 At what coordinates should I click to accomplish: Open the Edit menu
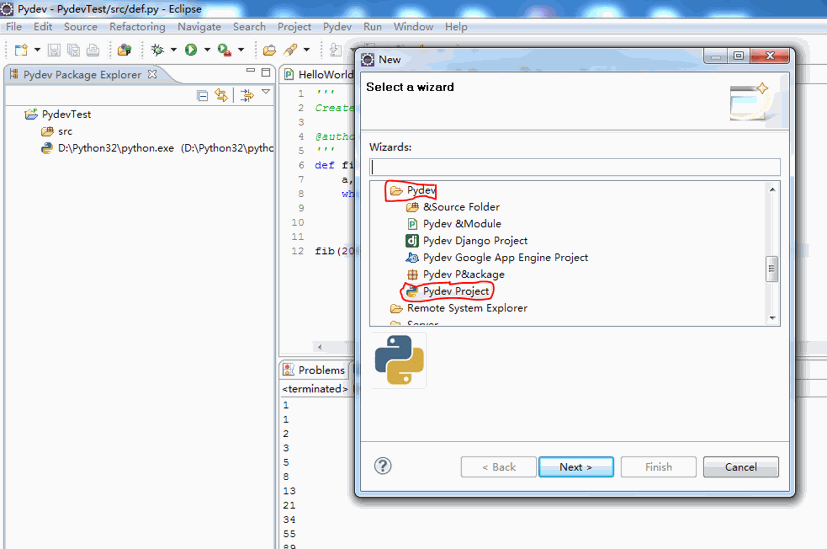click(43, 27)
